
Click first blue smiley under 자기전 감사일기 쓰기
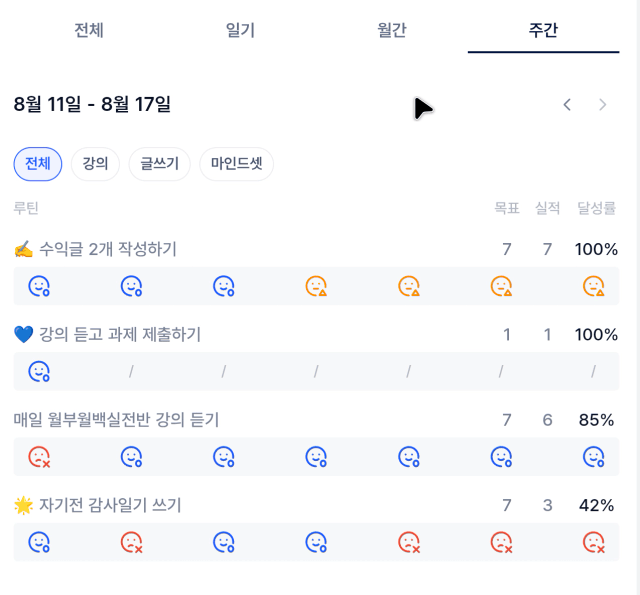coord(39,542)
